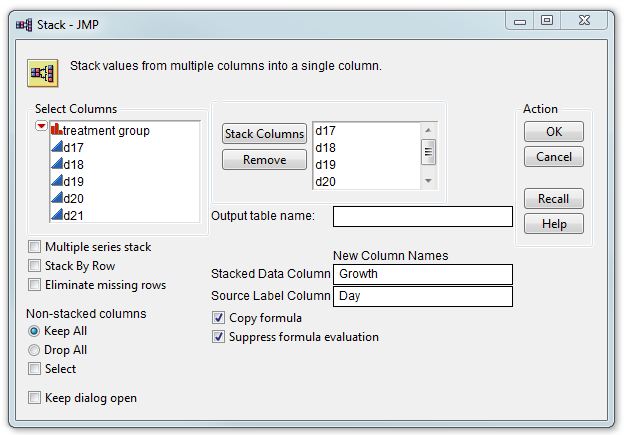Enable the Multiple series stack checkbox

click(x=36, y=247)
